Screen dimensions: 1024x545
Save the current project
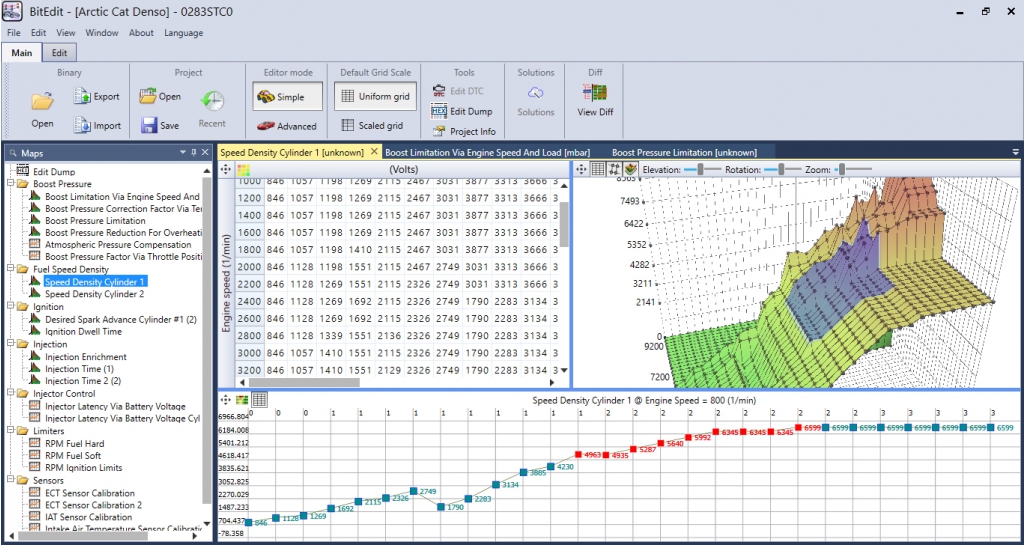coord(160,125)
